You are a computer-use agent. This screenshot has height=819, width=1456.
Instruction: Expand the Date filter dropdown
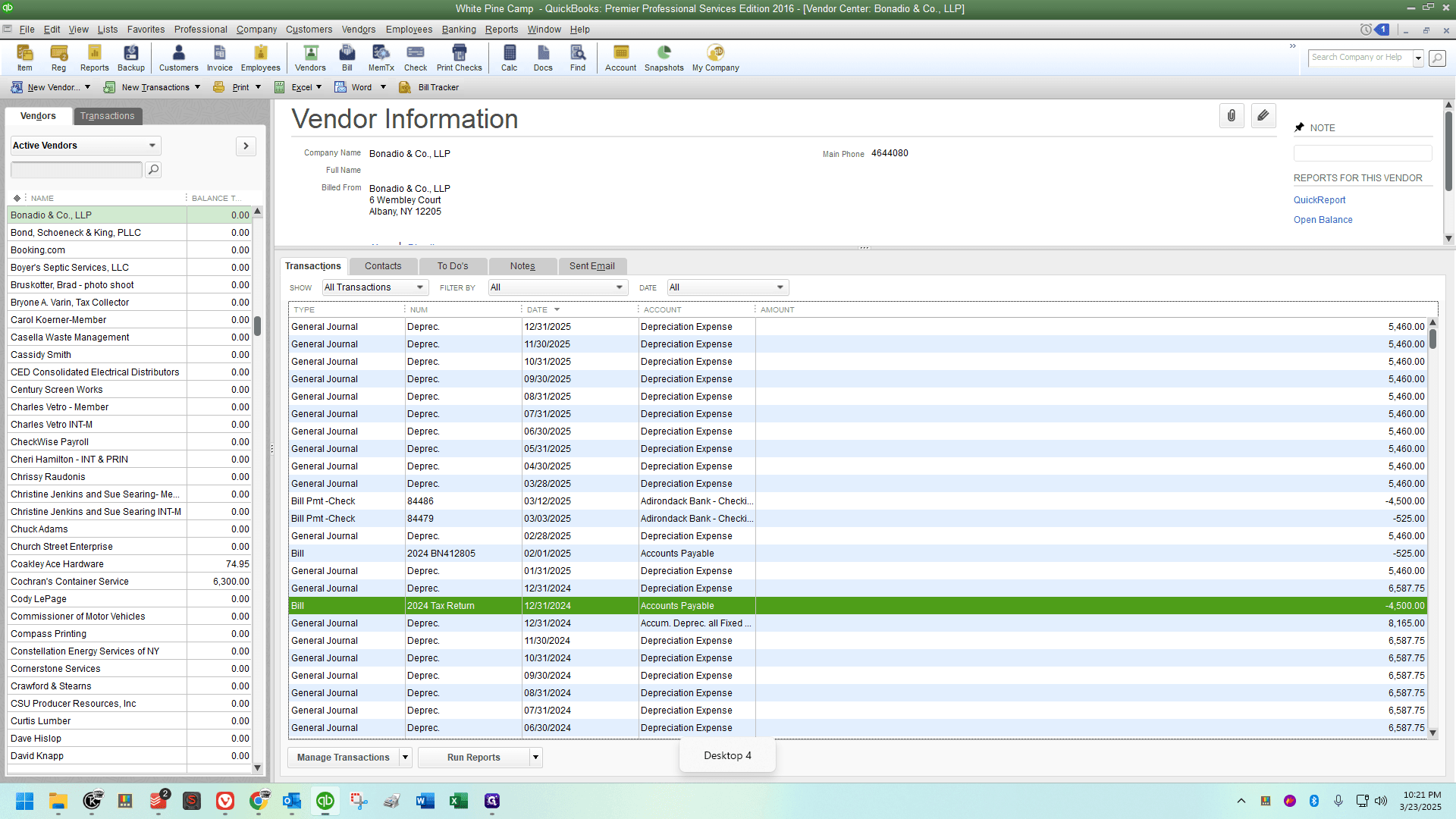(728, 287)
